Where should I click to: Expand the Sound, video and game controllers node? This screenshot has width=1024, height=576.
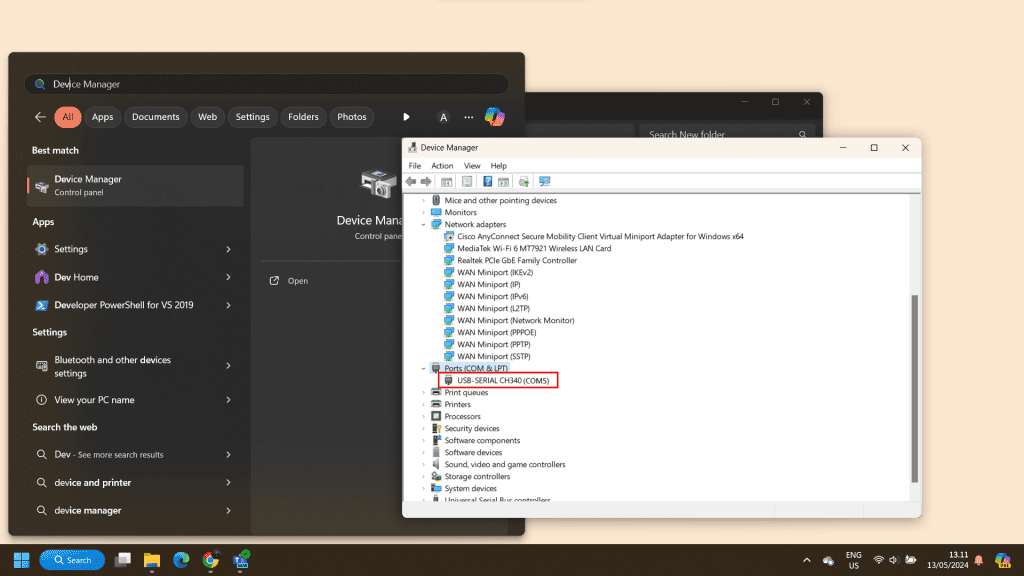pos(424,465)
